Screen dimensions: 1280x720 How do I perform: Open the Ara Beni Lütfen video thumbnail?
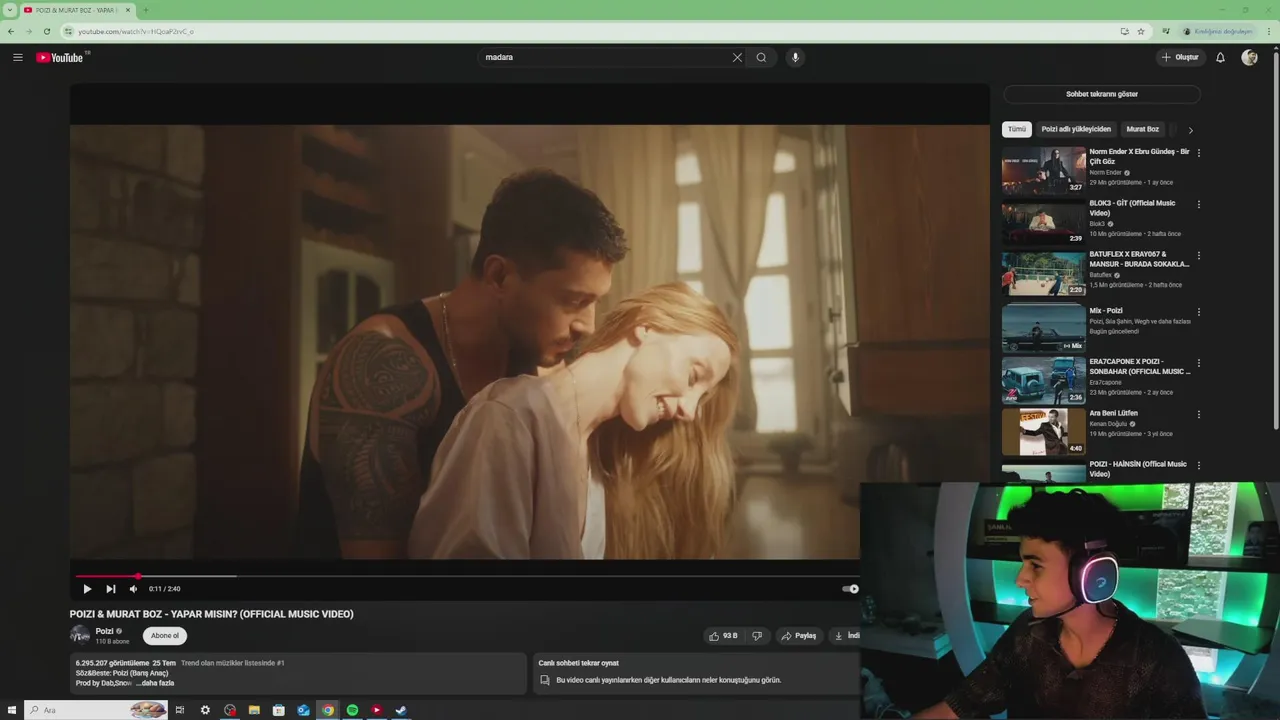pyautogui.click(x=1044, y=432)
